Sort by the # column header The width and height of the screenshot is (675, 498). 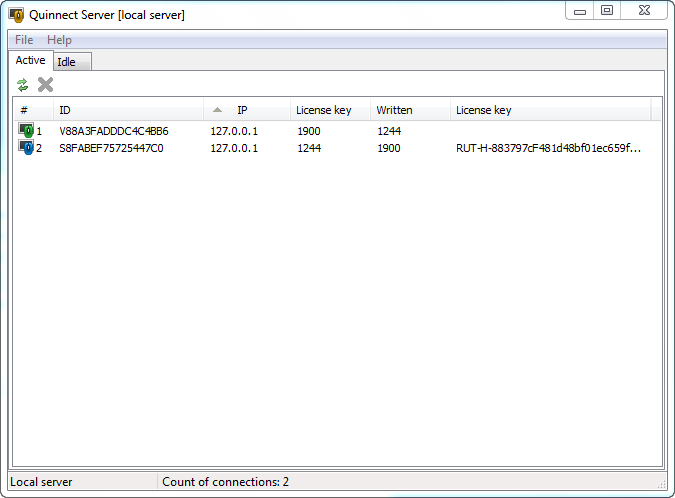[x=33, y=110]
